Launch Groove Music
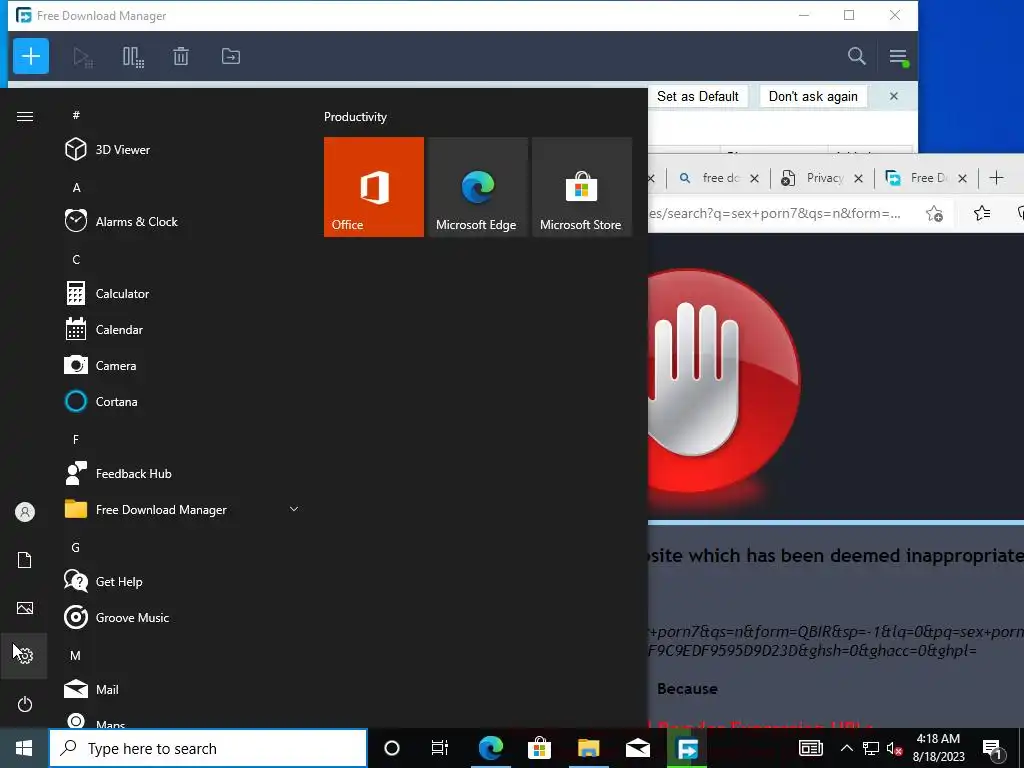Image resolution: width=1024 pixels, height=768 pixels. pos(183,617)
